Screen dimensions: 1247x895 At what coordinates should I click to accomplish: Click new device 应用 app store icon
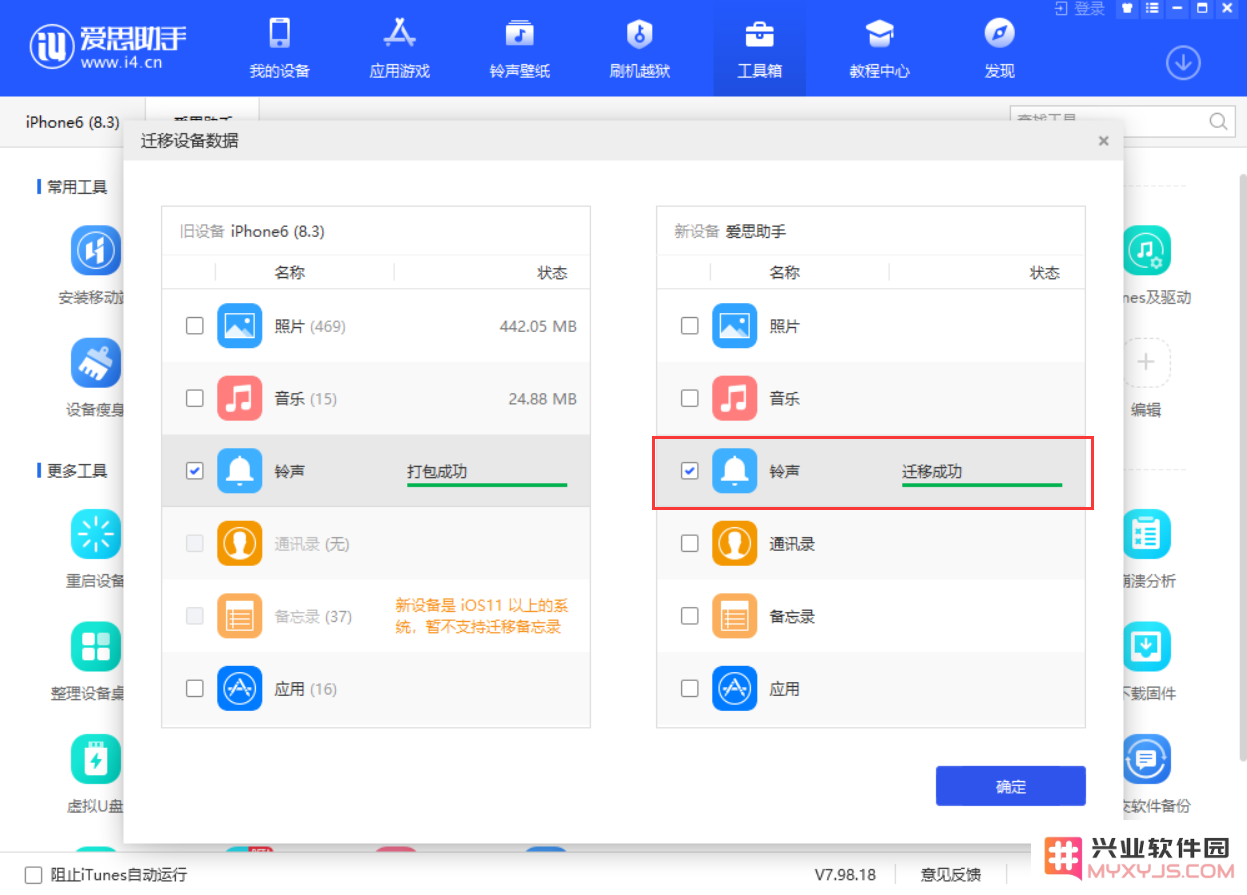pos(735,688)
